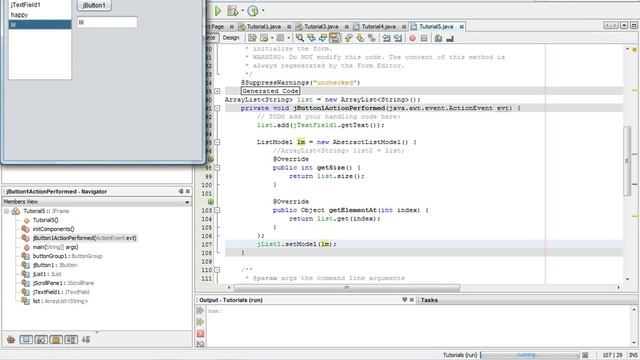Image resolution: width=640 pixels, height=360 pixels.
Task: Toggle Show Fields filter in Navigator
Action: tap(26, 339)
